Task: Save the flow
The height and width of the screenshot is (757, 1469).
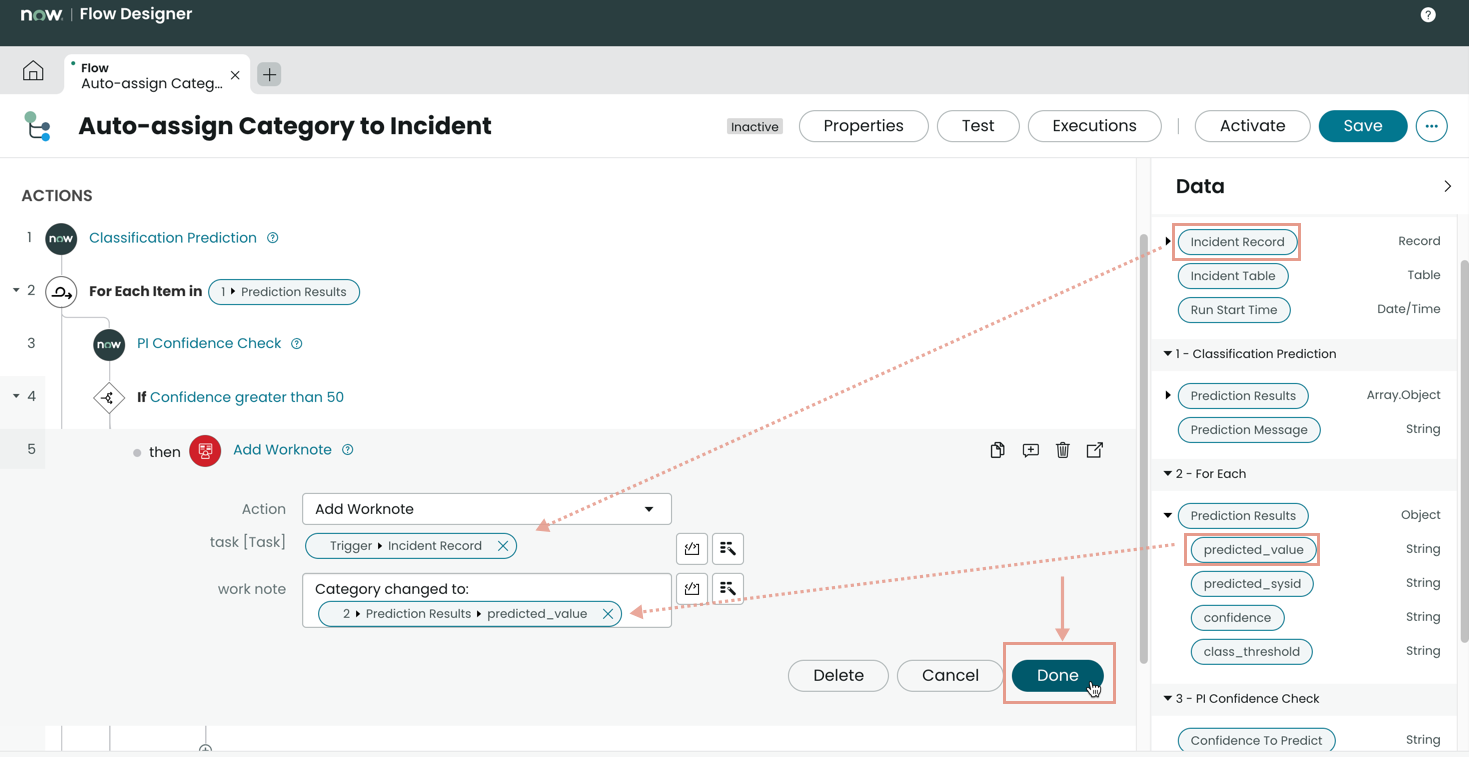Action: pos(1363,126)
